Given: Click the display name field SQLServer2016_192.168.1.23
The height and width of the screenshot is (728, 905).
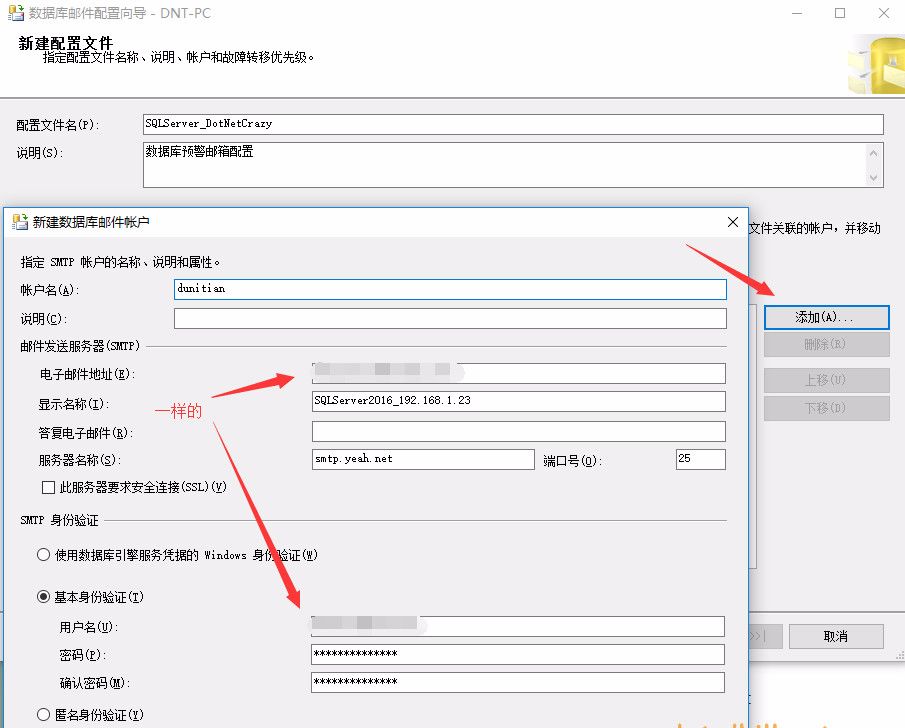Looking at the screenshot, I should click(x=518, y=401).
